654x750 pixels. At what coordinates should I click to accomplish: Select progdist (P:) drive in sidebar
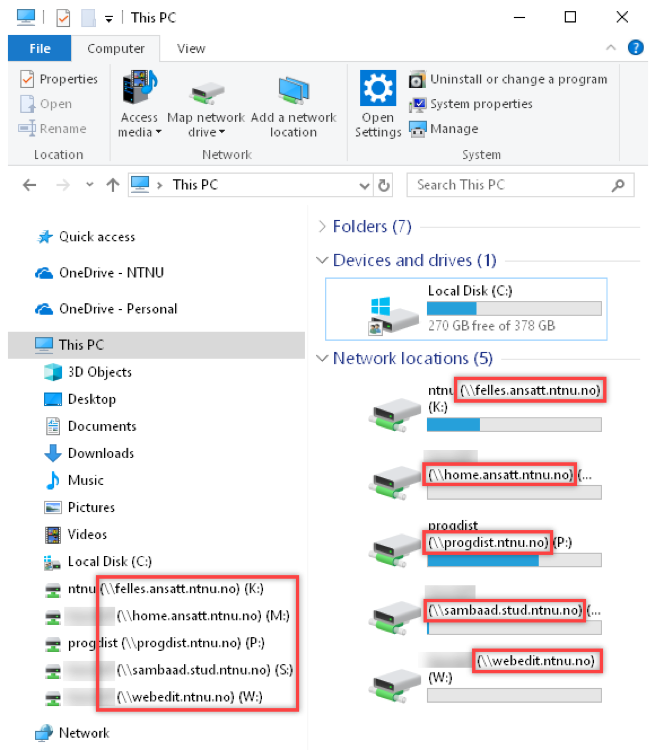[x=155, y=643]
